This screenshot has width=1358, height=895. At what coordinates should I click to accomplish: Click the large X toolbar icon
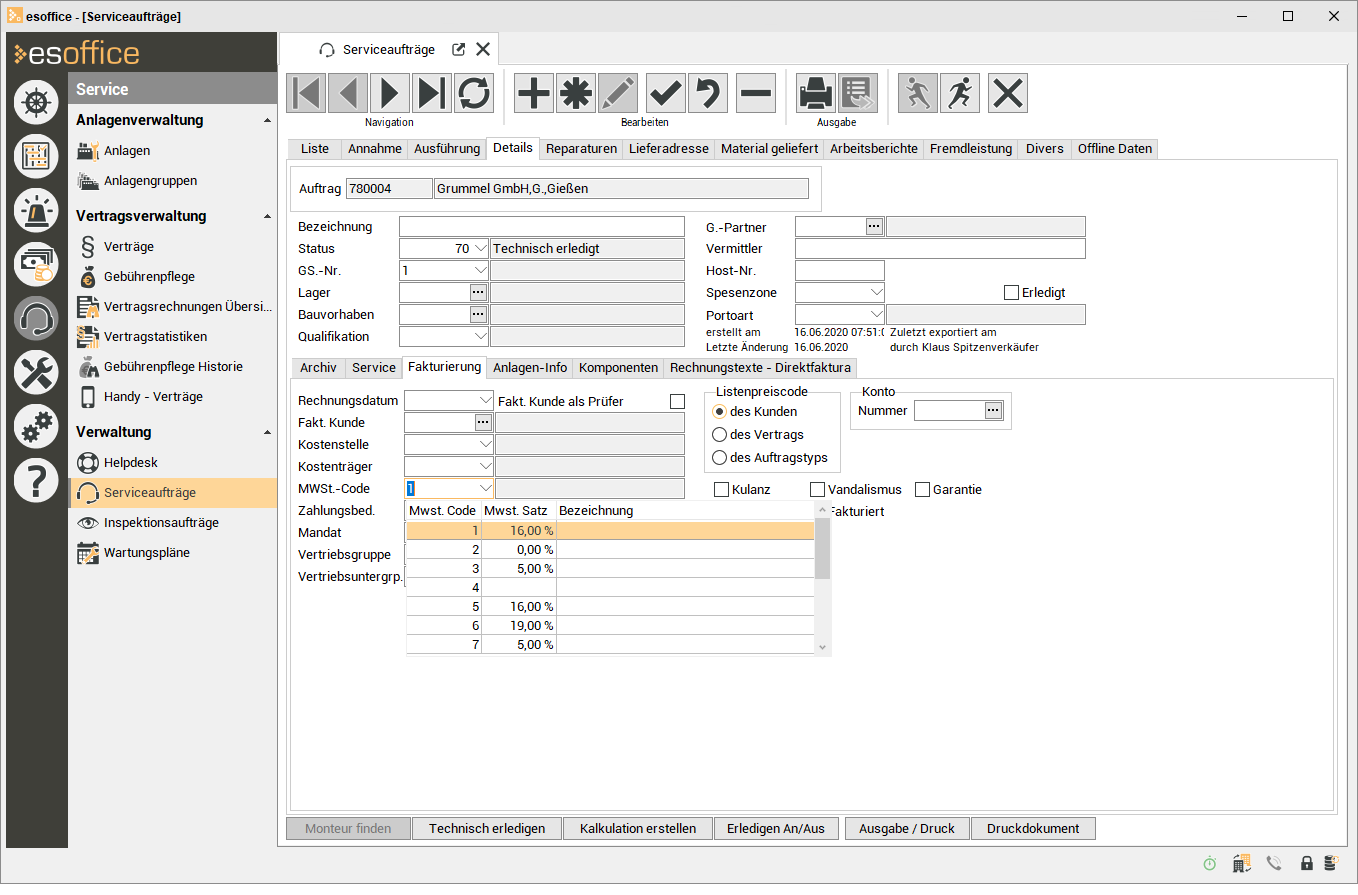coord(1008,93)
